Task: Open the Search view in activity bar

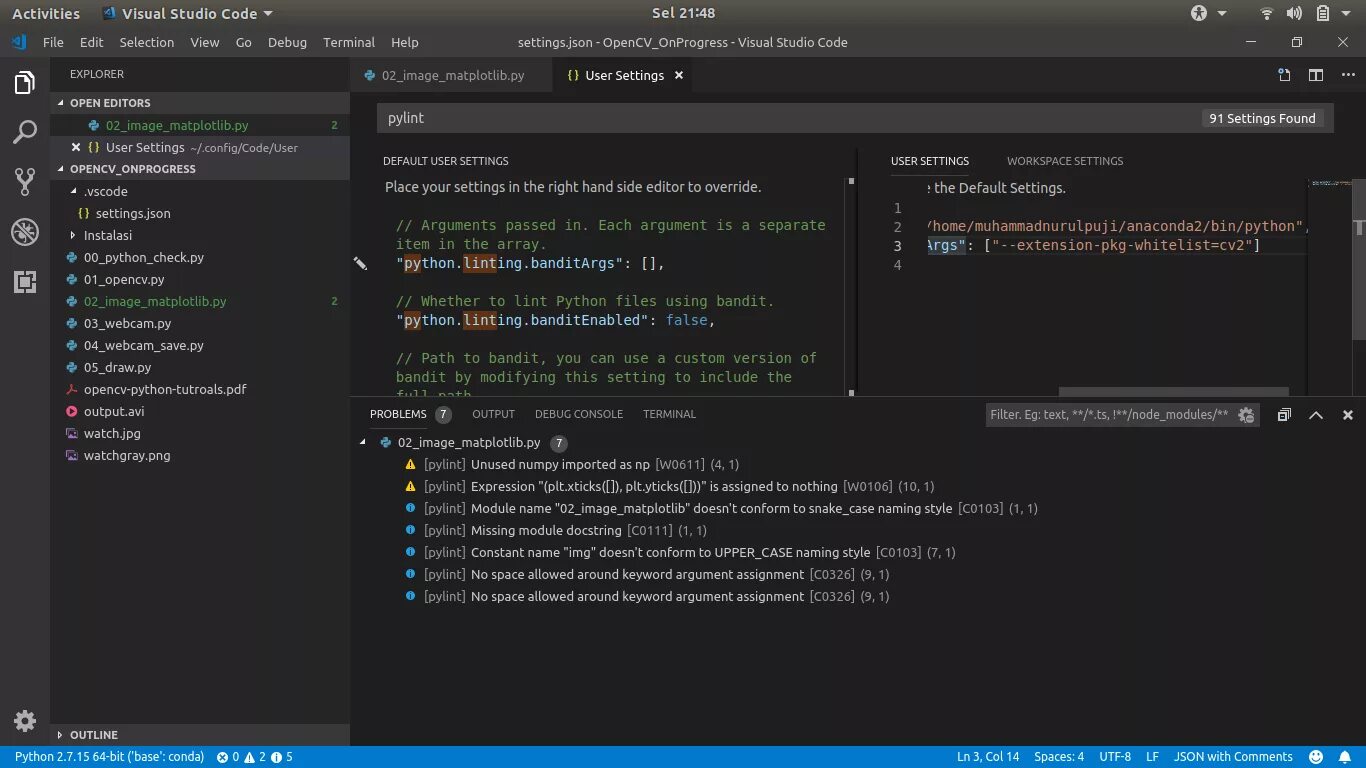Action: (x=25, y=131)
